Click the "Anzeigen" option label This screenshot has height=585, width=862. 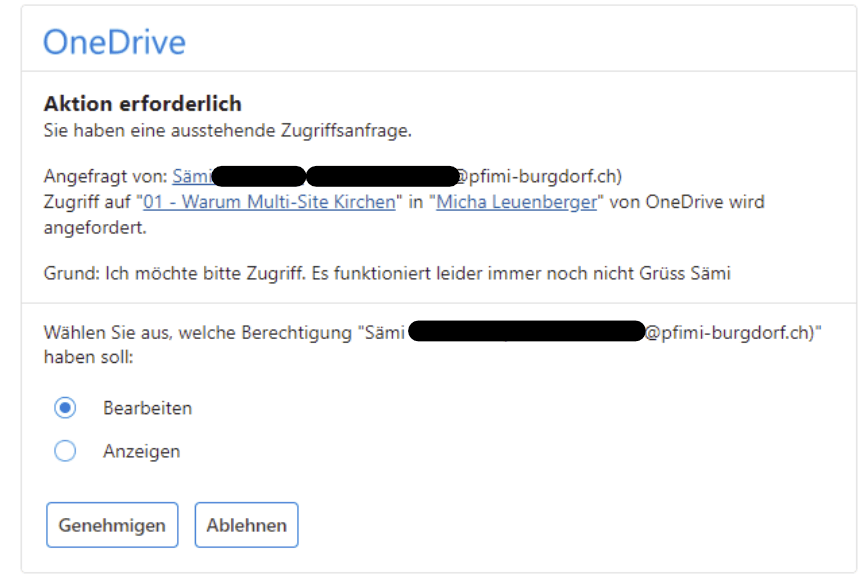pyautogui.click(x=141, y=451)
